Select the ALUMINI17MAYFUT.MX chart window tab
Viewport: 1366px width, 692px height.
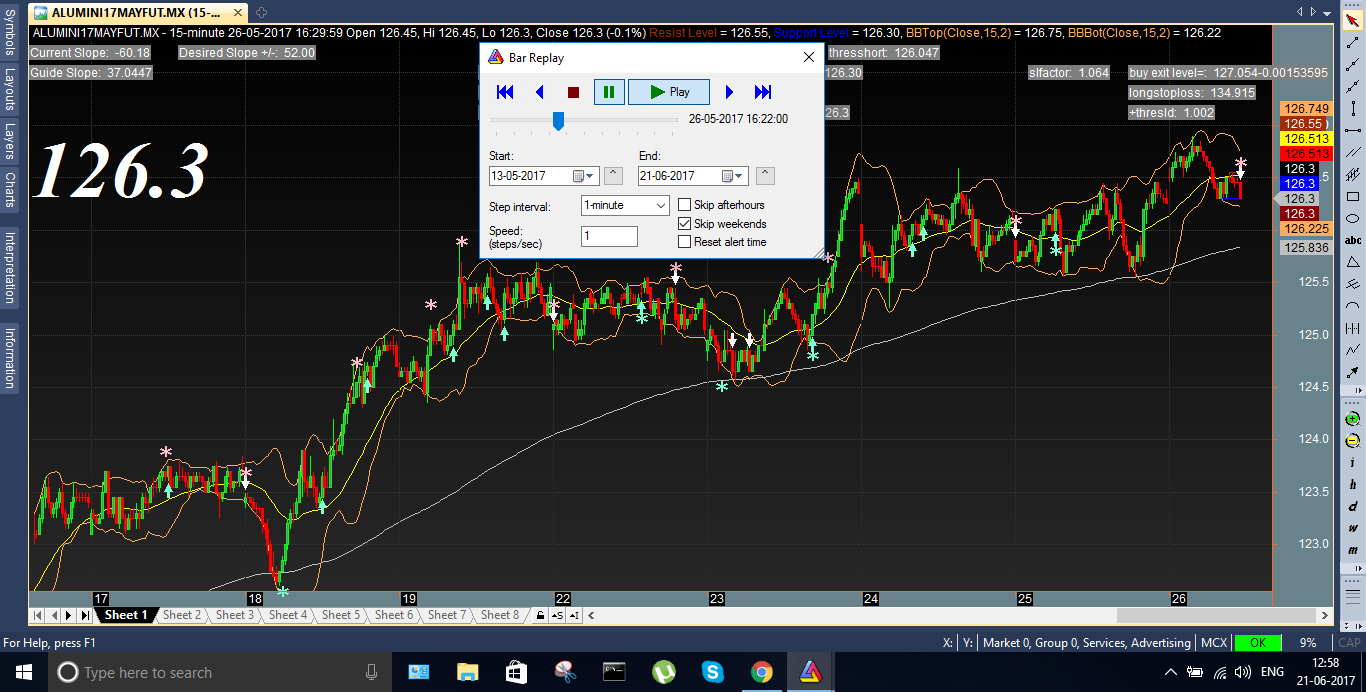click(138, 12)
